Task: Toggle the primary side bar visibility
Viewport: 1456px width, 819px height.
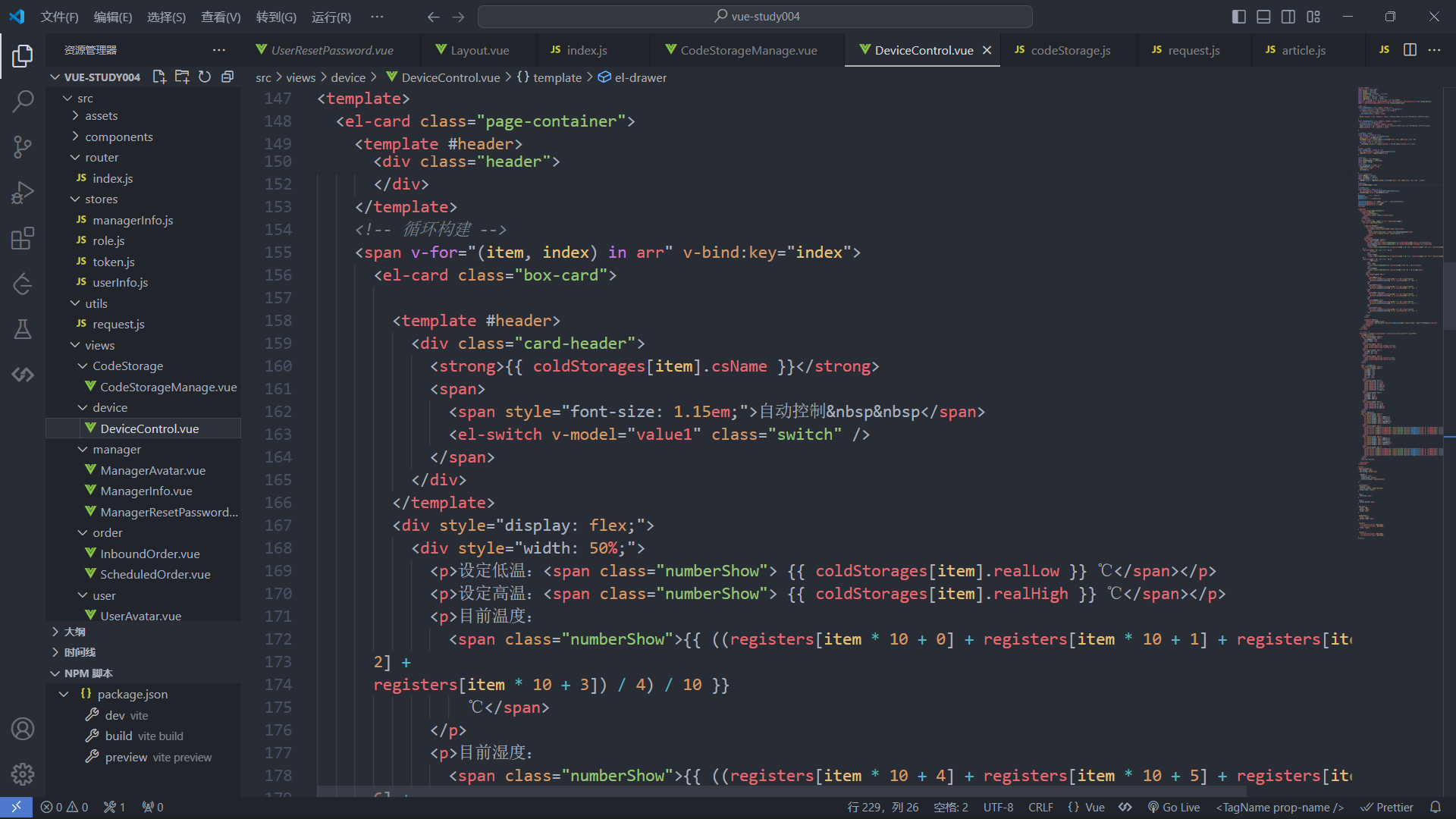Action: pos(1239,17)
